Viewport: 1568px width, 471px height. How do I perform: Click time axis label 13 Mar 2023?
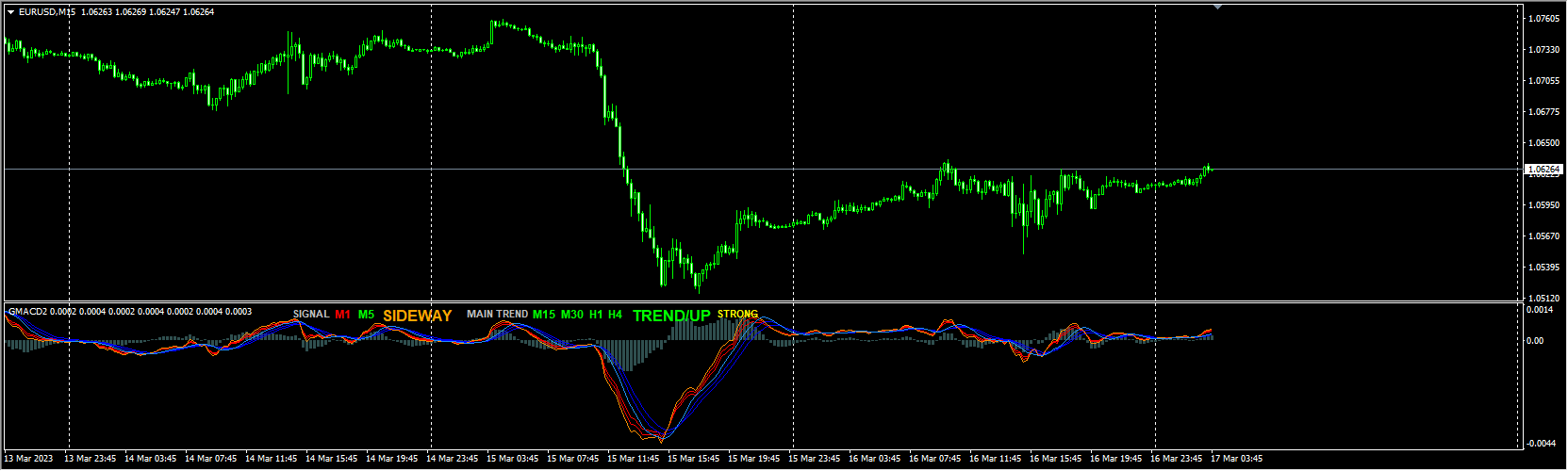coord(29,460)
